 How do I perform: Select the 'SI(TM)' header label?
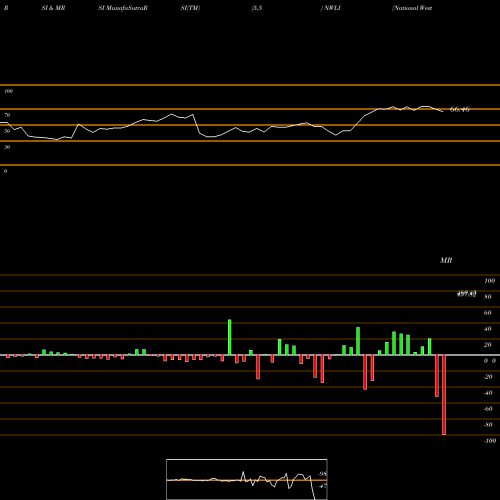tap(190, 8)
